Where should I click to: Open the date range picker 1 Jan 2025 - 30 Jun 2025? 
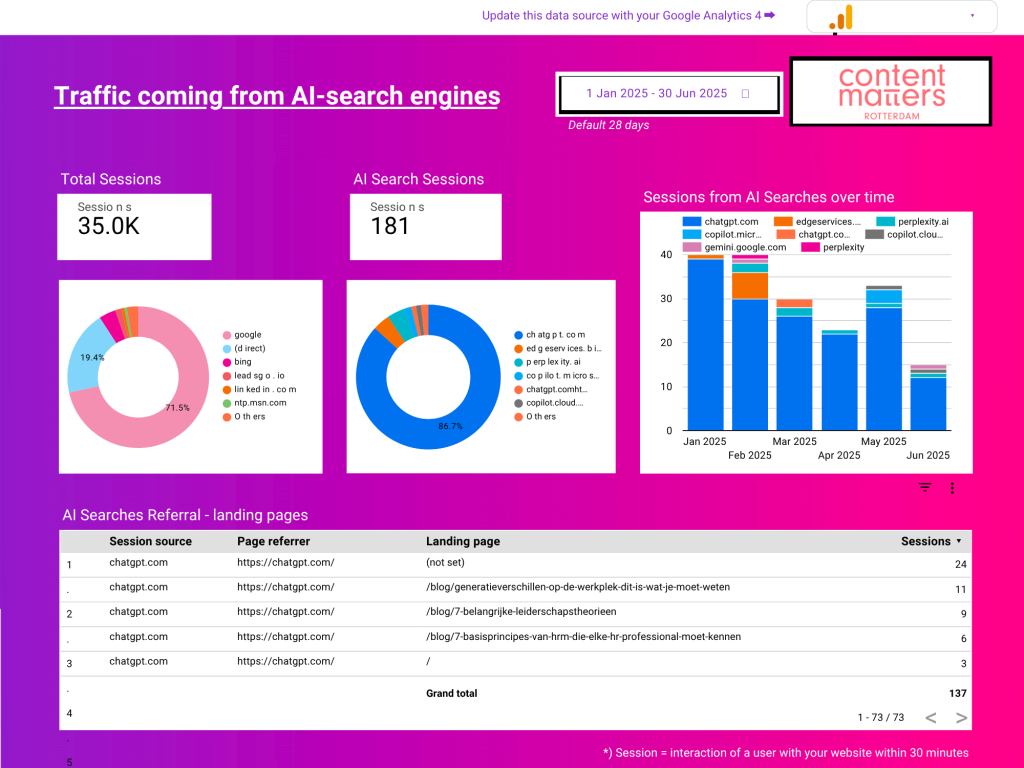coord(669,94)
